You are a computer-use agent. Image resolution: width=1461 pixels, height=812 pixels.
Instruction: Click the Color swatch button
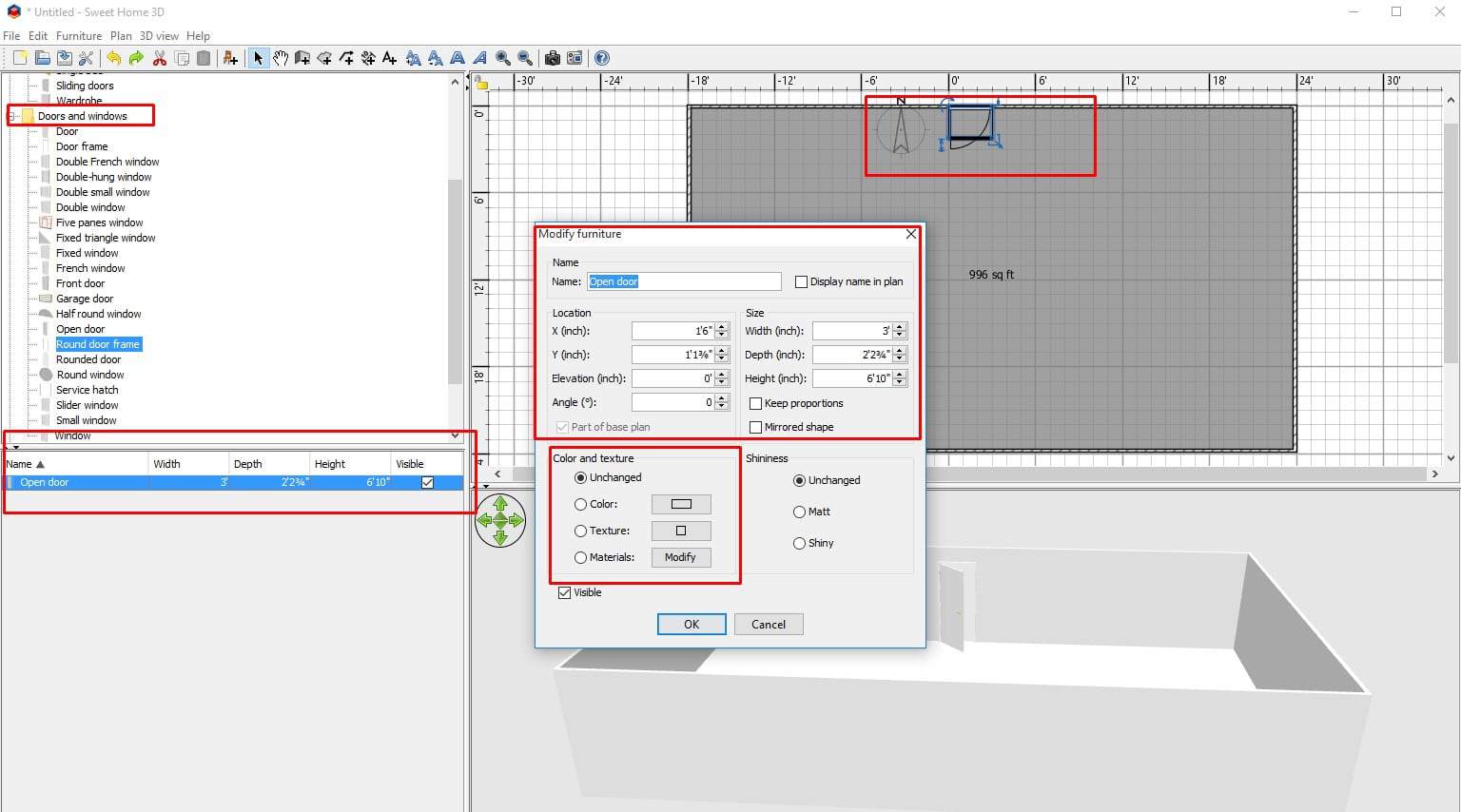point(680,504)
